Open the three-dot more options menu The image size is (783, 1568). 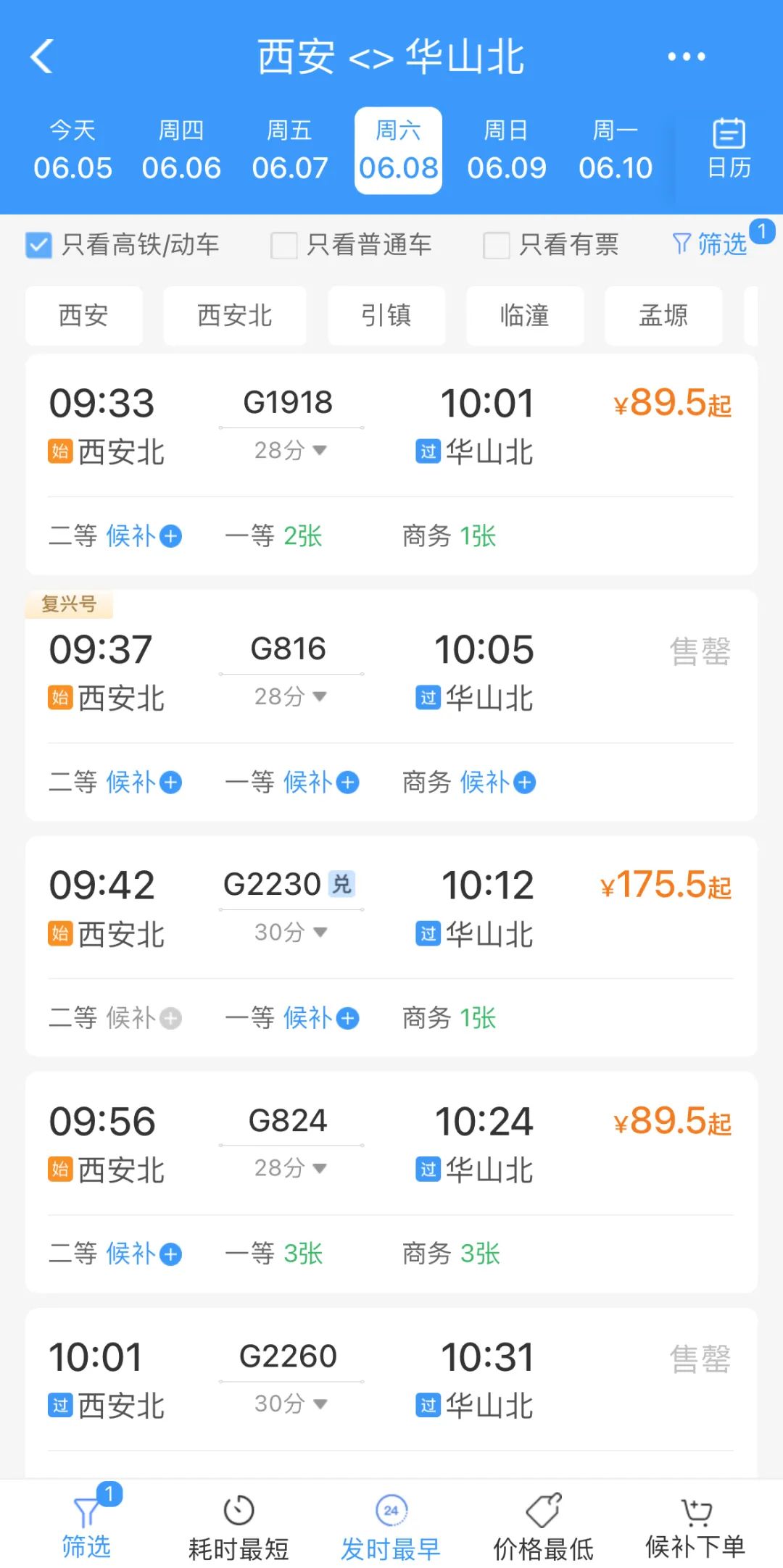[686, 57]
